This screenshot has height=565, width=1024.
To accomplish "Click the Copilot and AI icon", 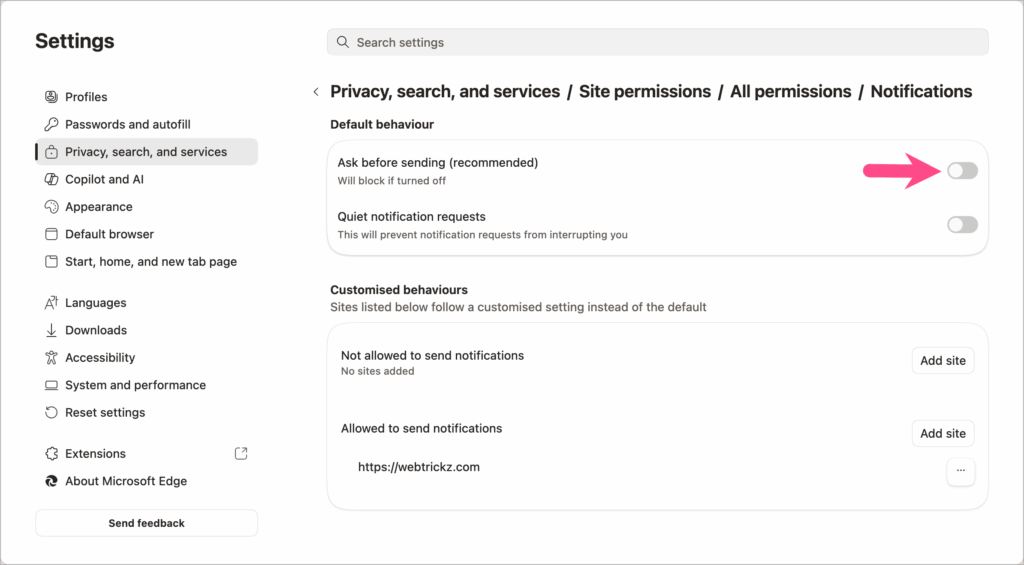I will 51,179.
